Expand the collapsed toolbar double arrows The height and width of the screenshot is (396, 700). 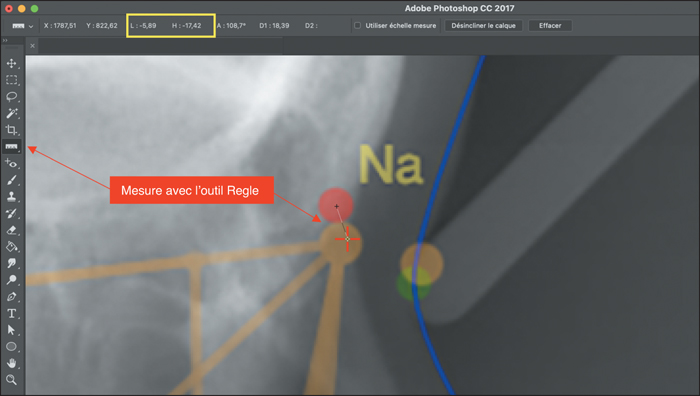[5, 41]
